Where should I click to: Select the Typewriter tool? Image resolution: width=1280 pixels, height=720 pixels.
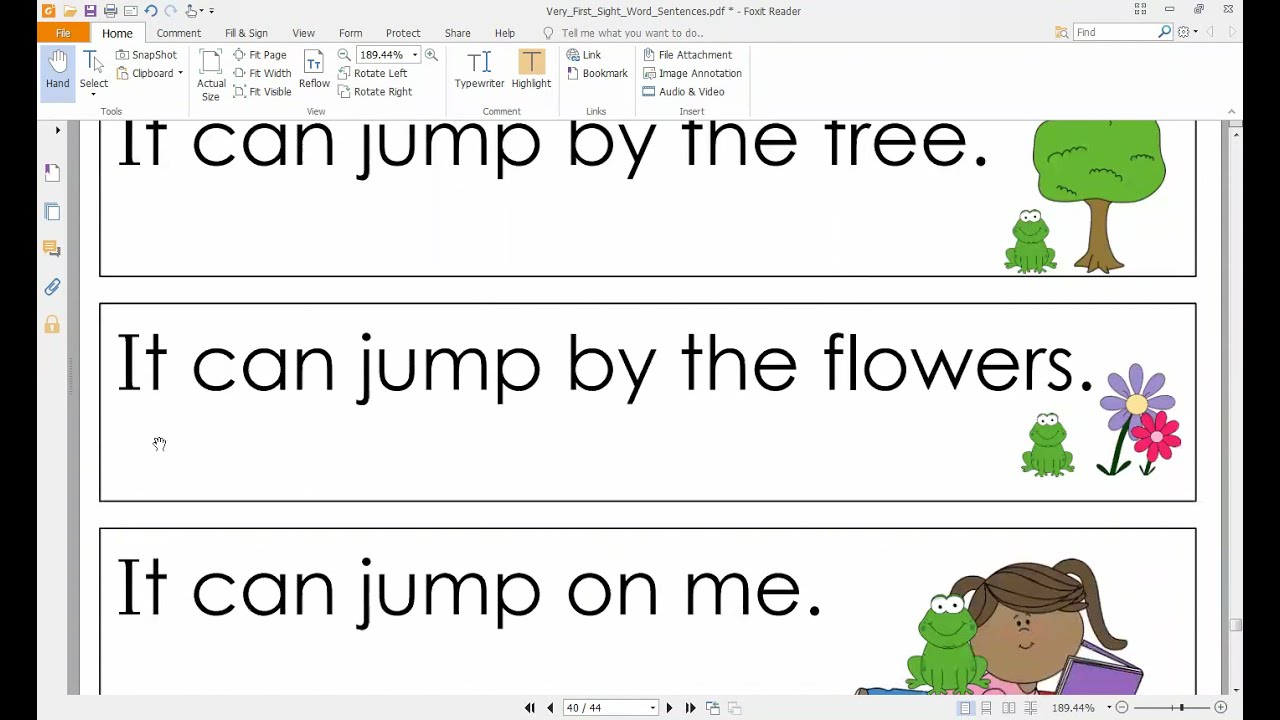480,70
